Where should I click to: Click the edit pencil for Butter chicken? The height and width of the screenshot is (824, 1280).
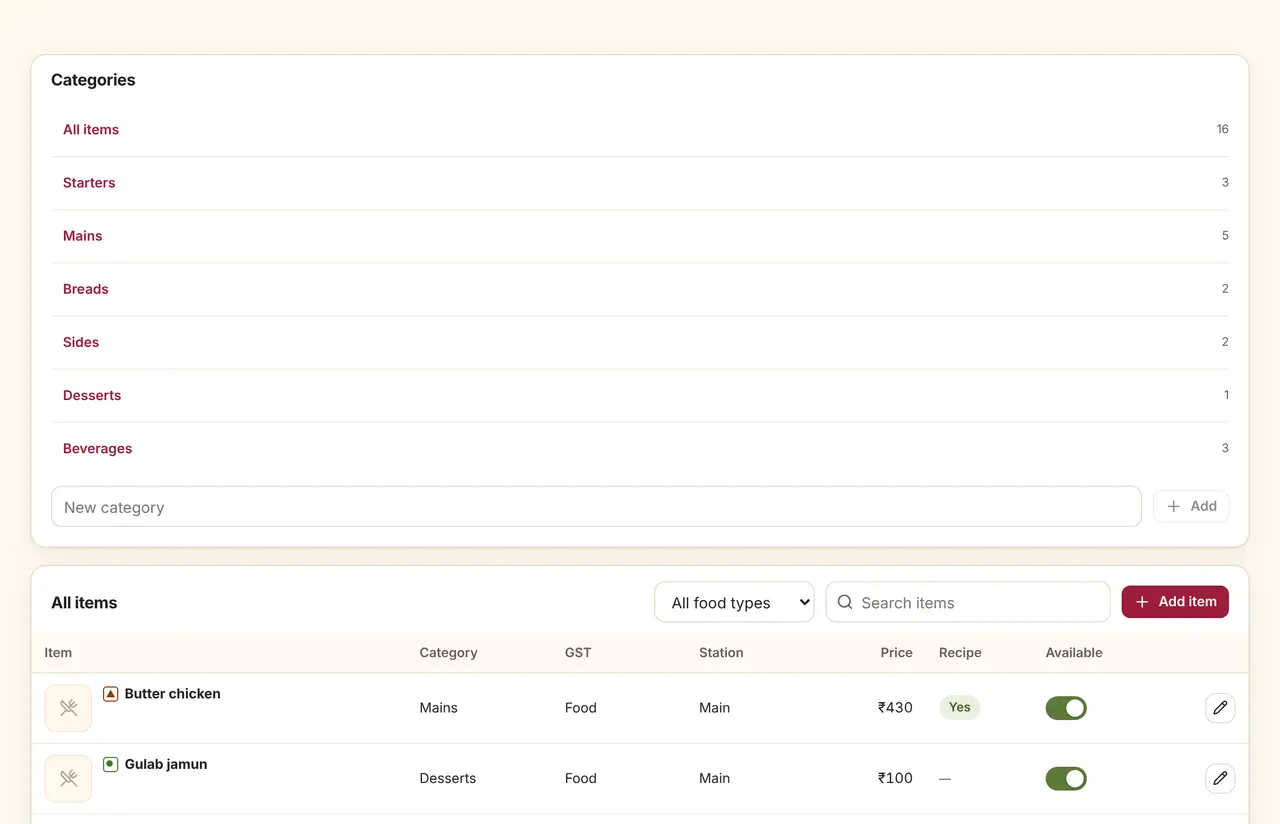(x=1220, y=708)
